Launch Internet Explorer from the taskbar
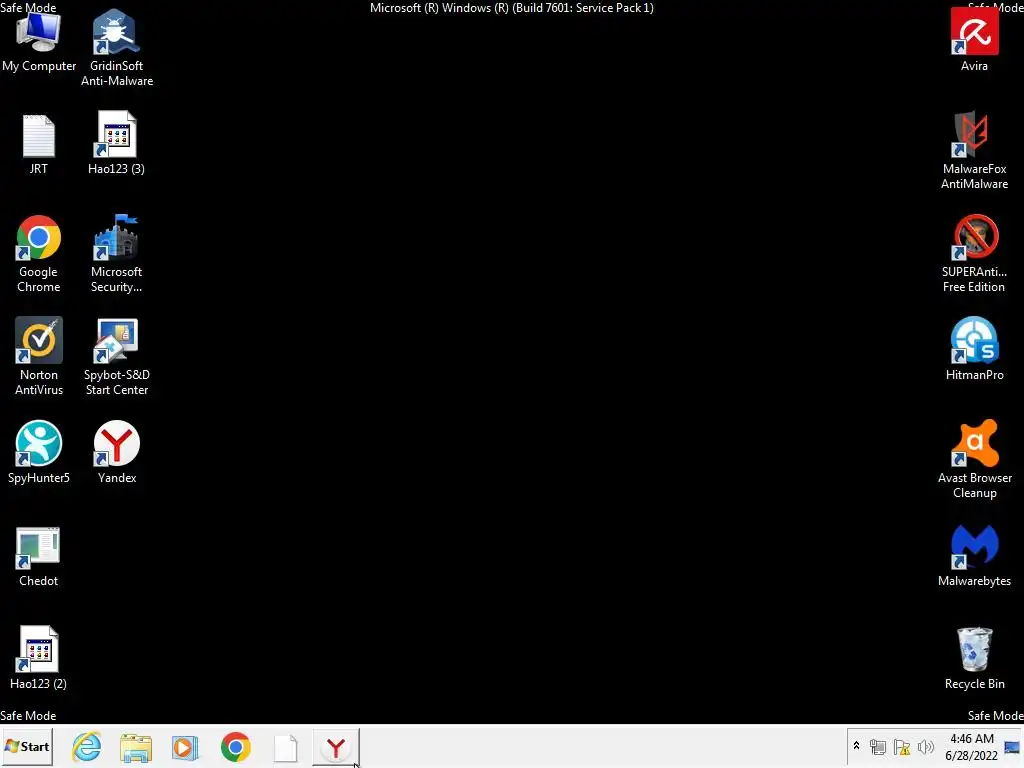 tap(87, 746)
